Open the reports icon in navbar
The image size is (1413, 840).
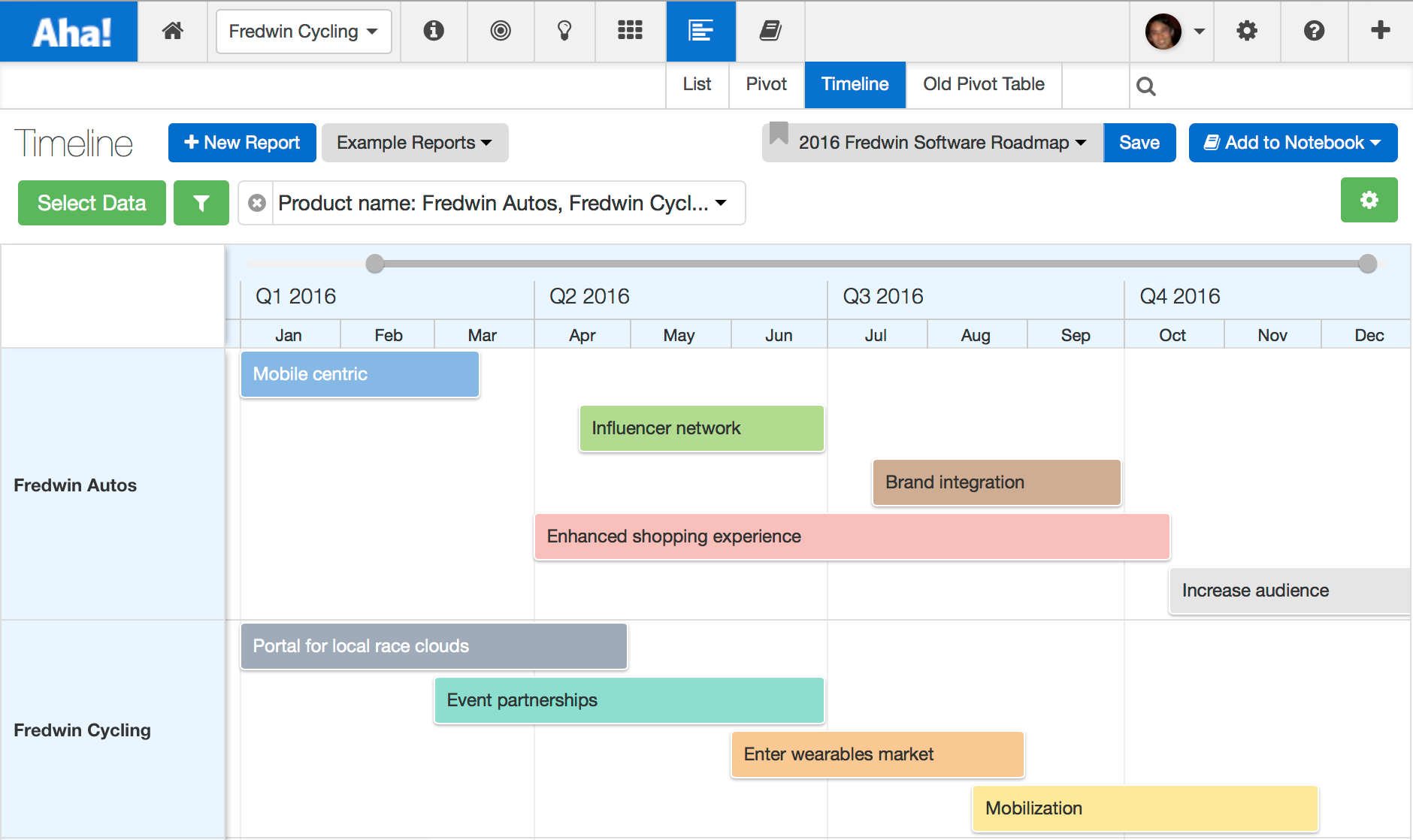pyautogui.click(x=700, y=31)
